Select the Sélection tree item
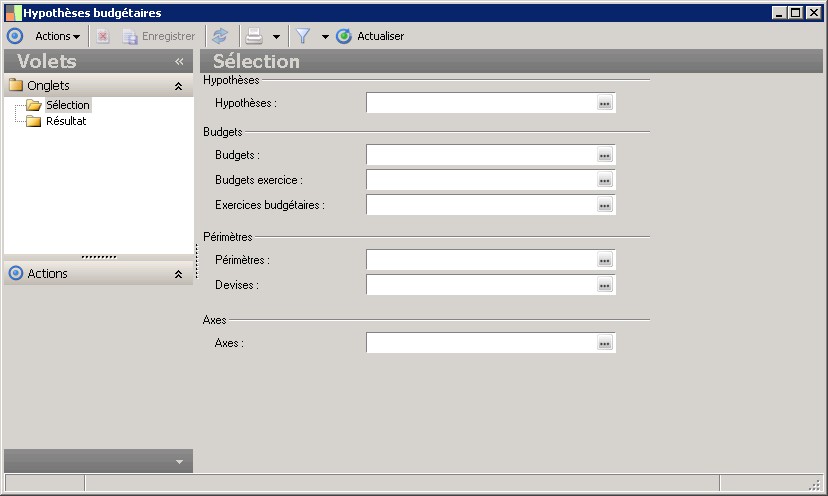The height and width of the screenshot is (496, 828). [x=68, y=105]
